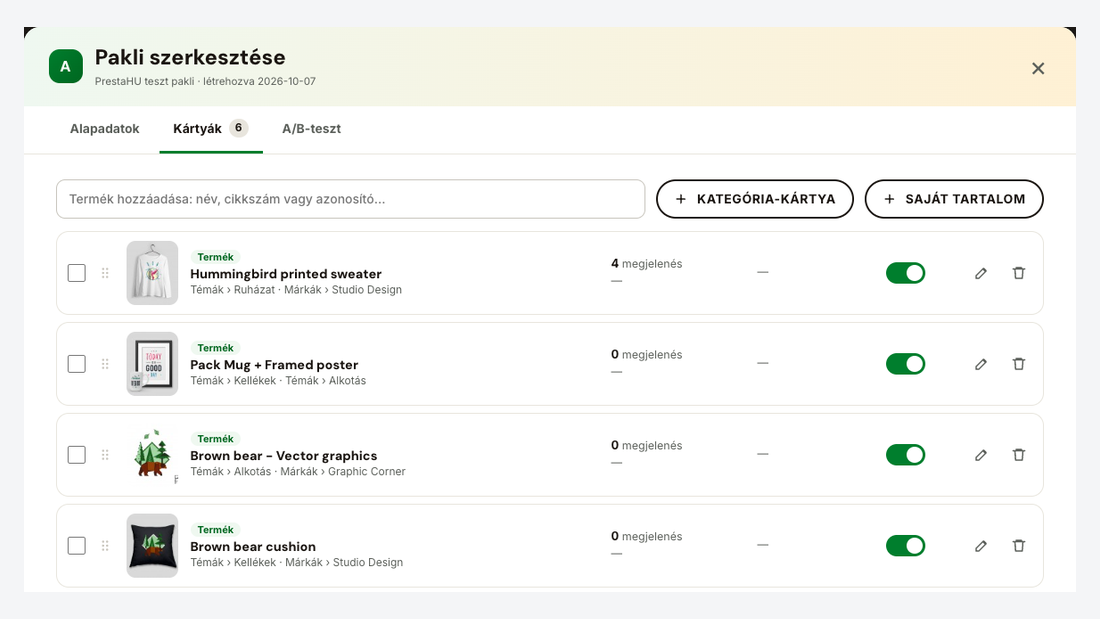Click the Termék badge on Brown bear cushion
Screen dimensions: 1100x619
215,530
